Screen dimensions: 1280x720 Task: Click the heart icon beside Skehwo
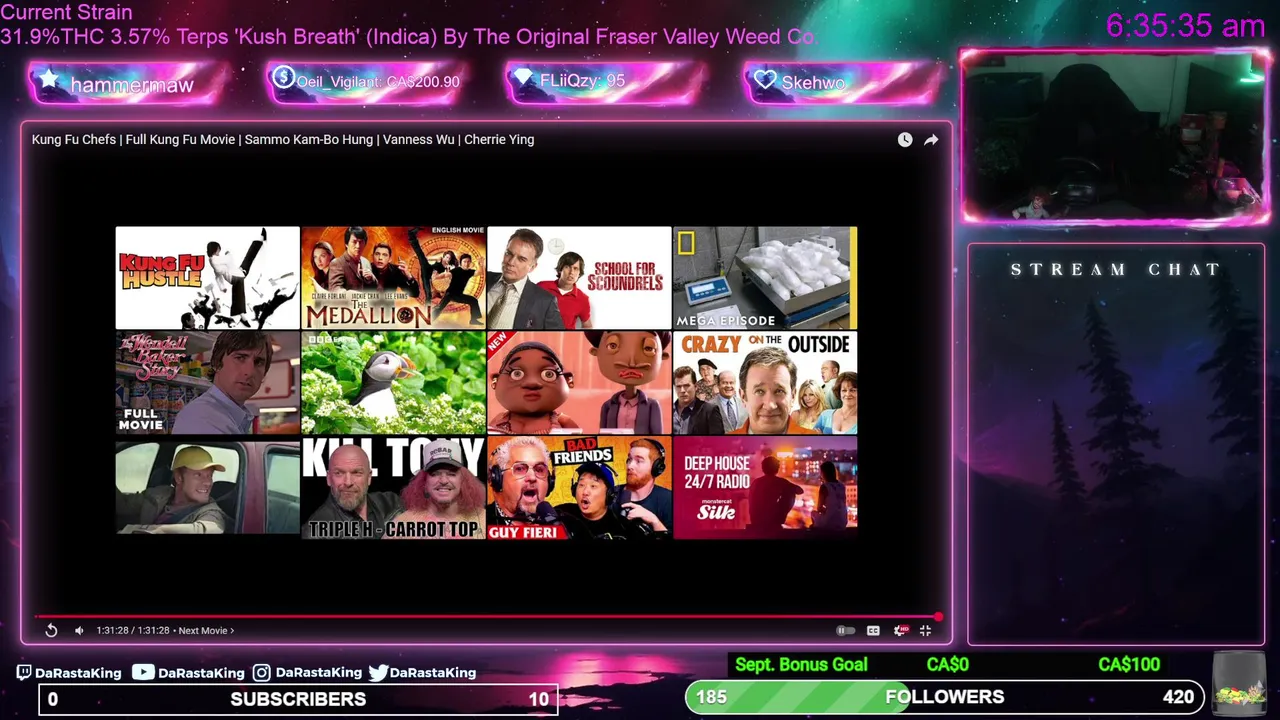click(765, 80)
